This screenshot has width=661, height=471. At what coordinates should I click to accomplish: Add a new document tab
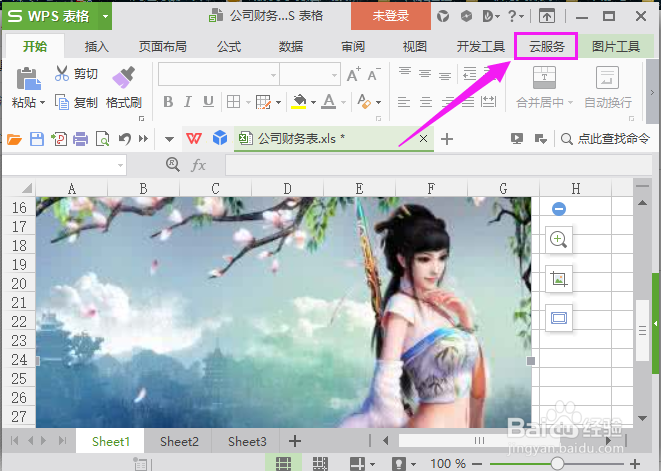click(446, 139)
